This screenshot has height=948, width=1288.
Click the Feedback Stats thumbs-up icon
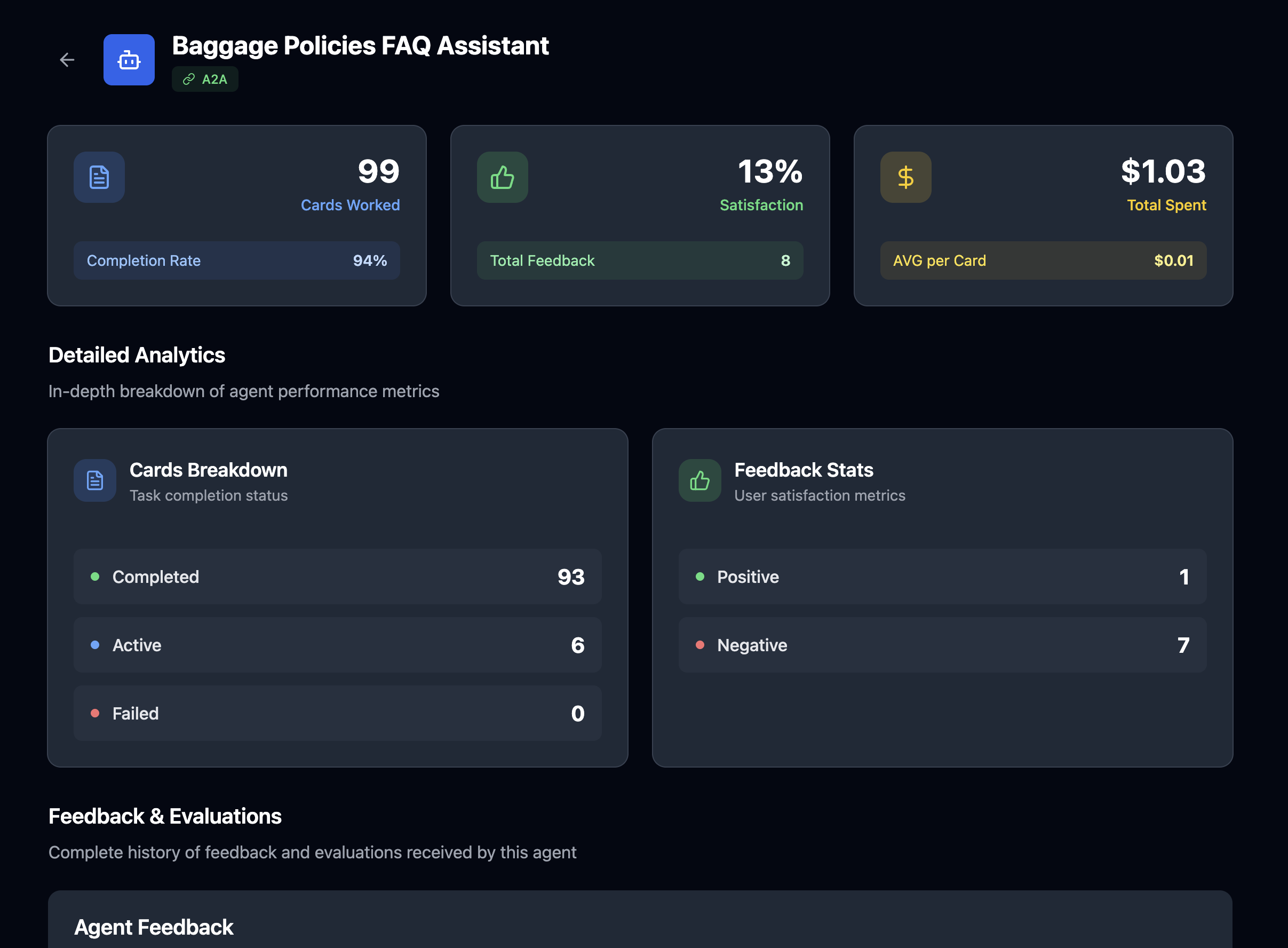tap(699, 480)
